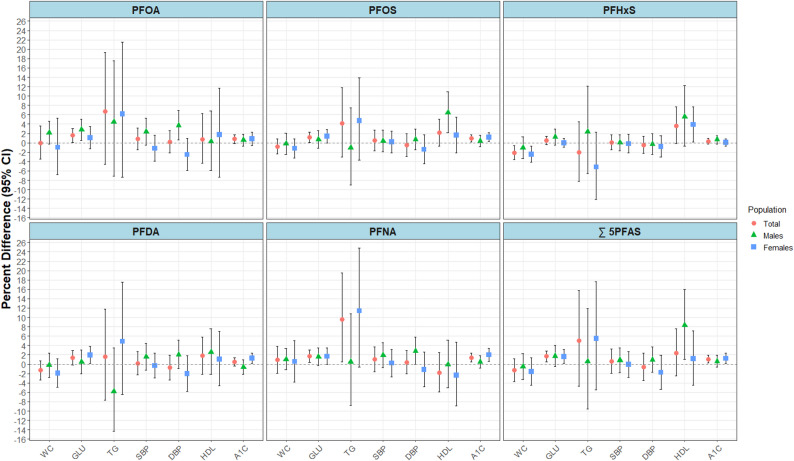The width and height of the screenshot is (794, 461).
Task: Click the TG axis label under PFNA panel
Action: tap(349, 450)
